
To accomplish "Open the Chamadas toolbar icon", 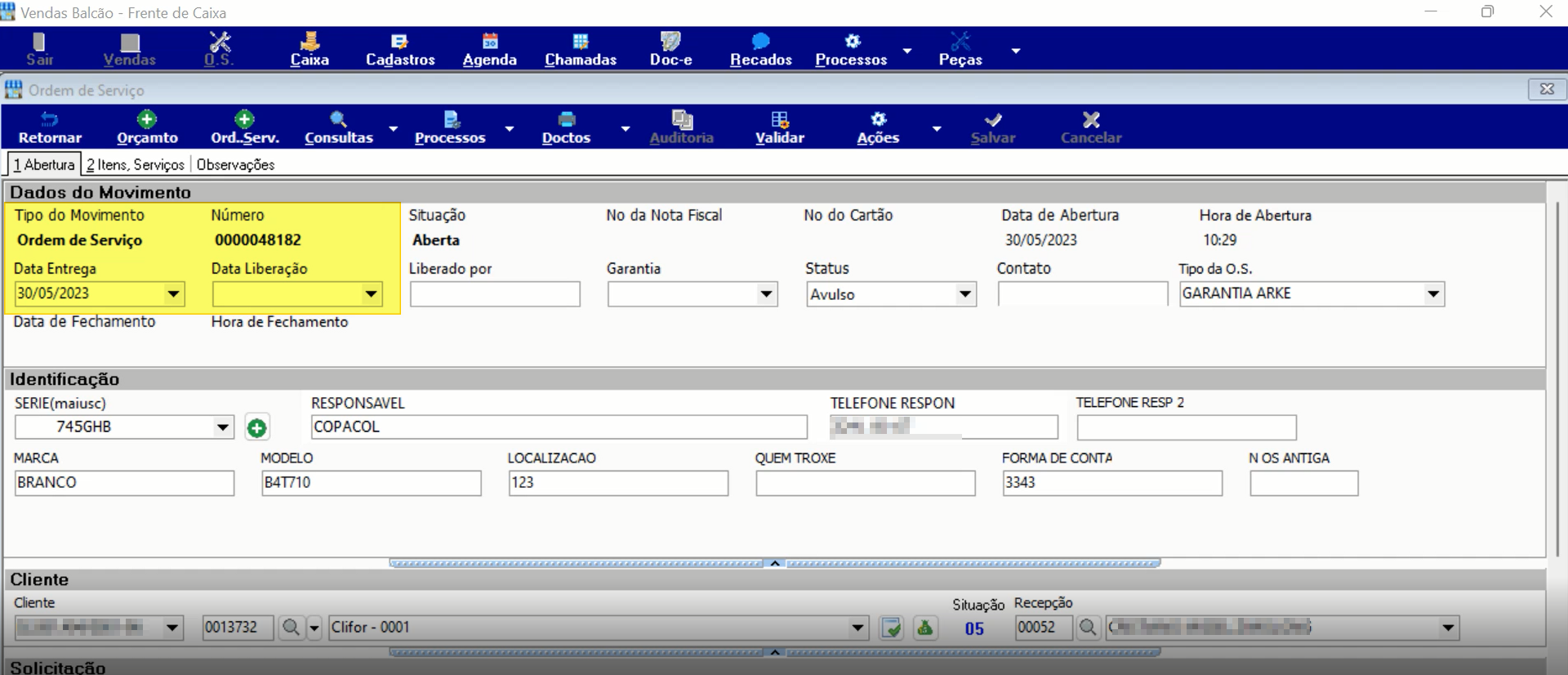I will pyautogui.click(x=581, y=41).
